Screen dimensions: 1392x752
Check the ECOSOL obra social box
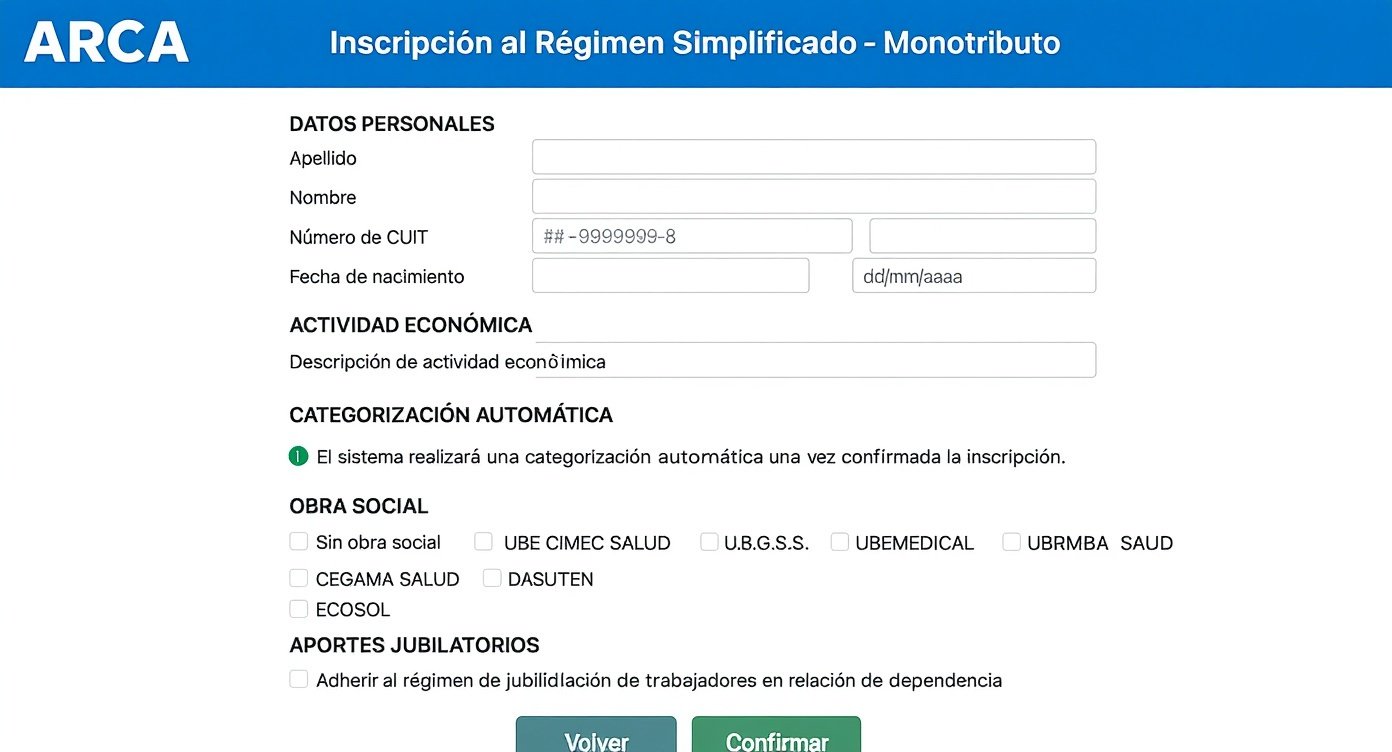point(299,609)
